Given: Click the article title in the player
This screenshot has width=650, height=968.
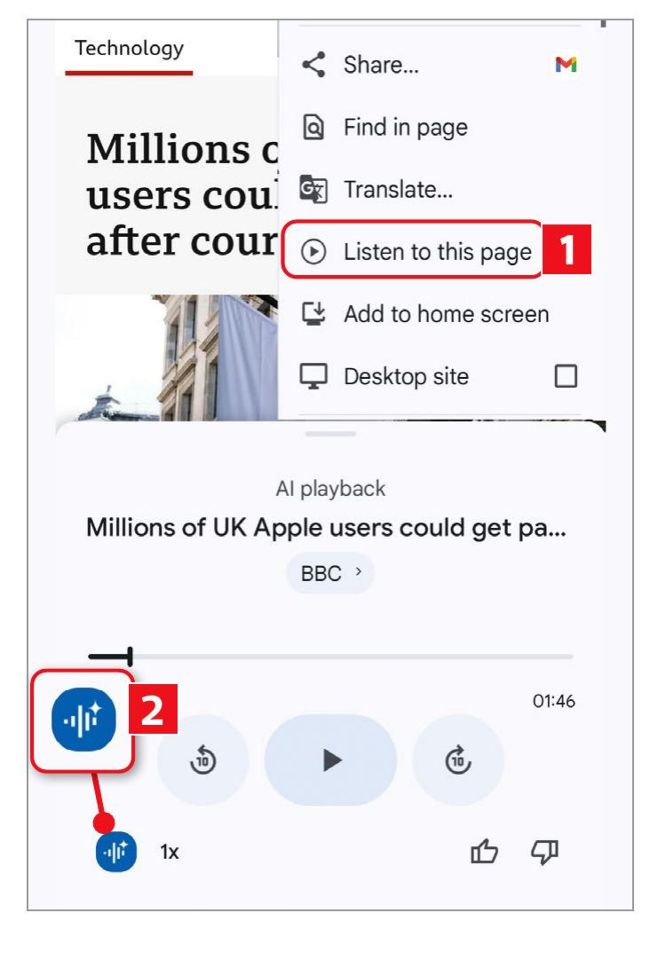Looking at the screenshot, I should pos(326,528).
